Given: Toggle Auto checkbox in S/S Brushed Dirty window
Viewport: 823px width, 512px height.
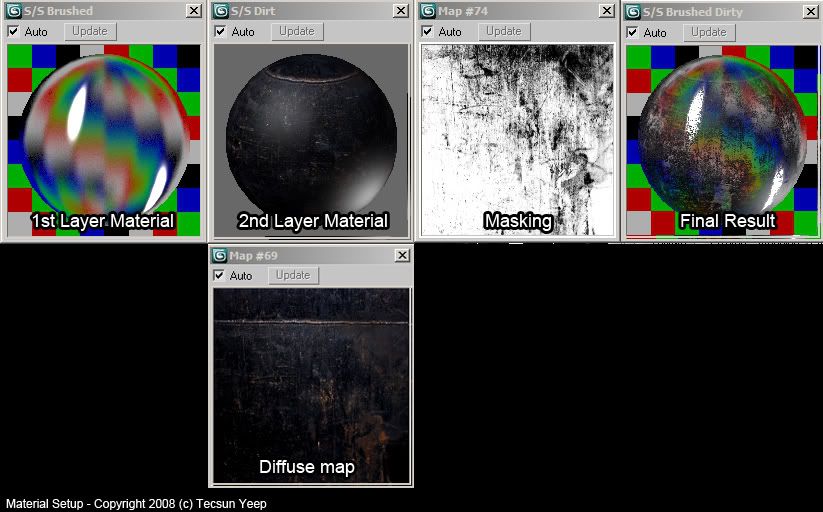Looking at the screenshot, I should (x=633, y=31).
